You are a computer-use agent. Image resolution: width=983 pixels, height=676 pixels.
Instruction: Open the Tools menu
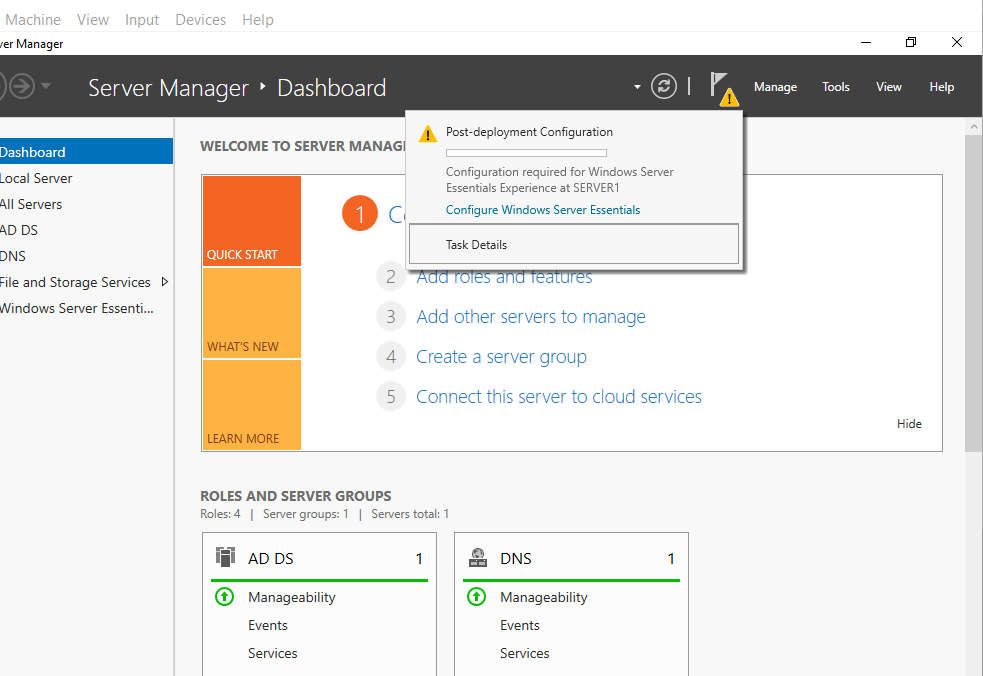[836, 87]
